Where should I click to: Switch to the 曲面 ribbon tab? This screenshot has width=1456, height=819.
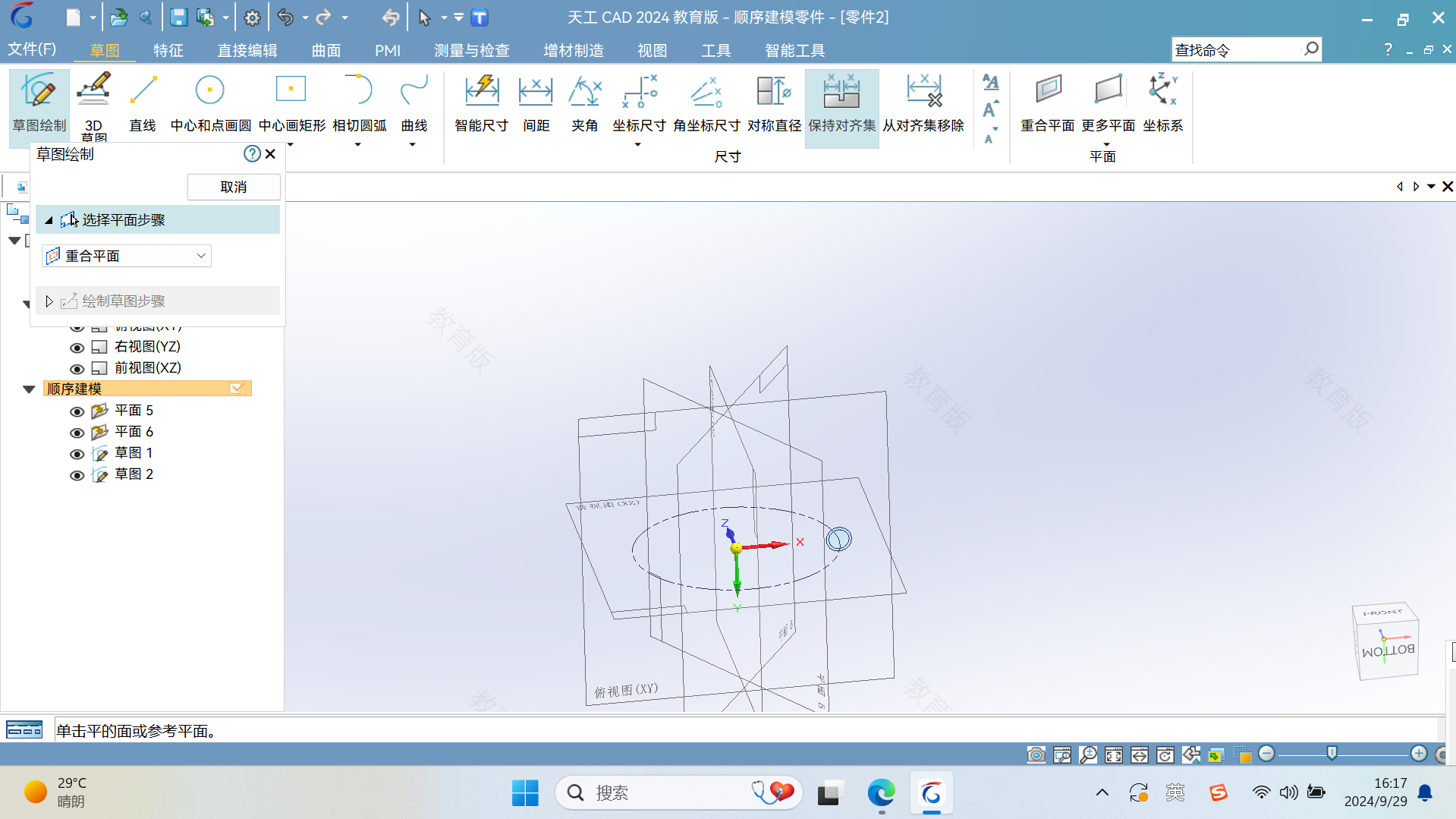[x=326, y=50]
